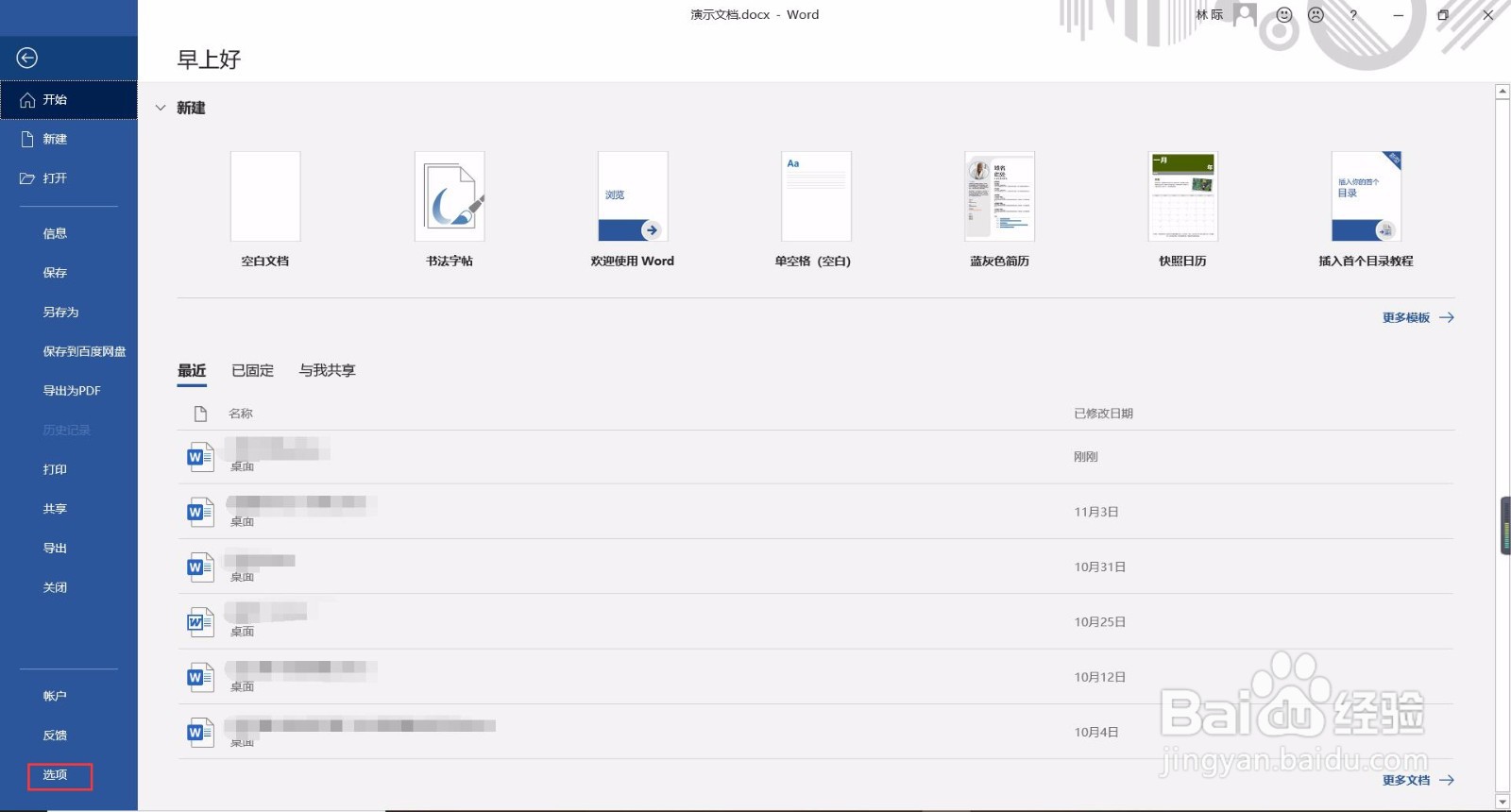Click the 10月25日 modified date

(1100, 622)
